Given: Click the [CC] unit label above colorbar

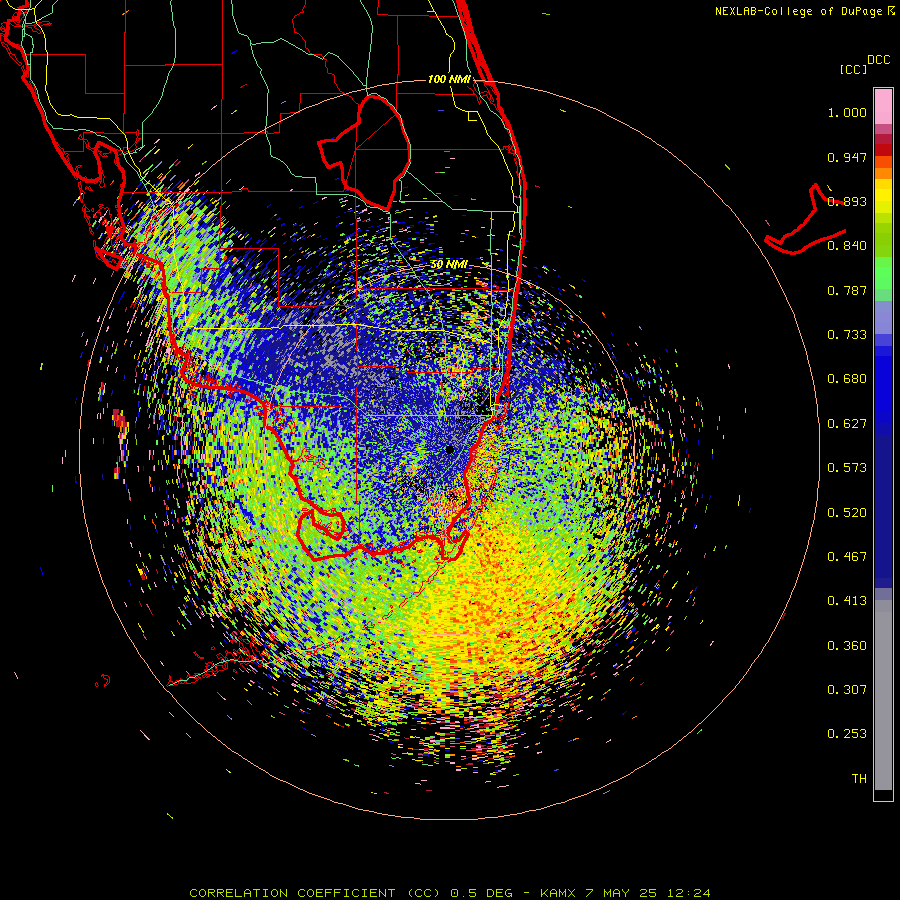Looking at the screenshot, I should click(853, 69).
